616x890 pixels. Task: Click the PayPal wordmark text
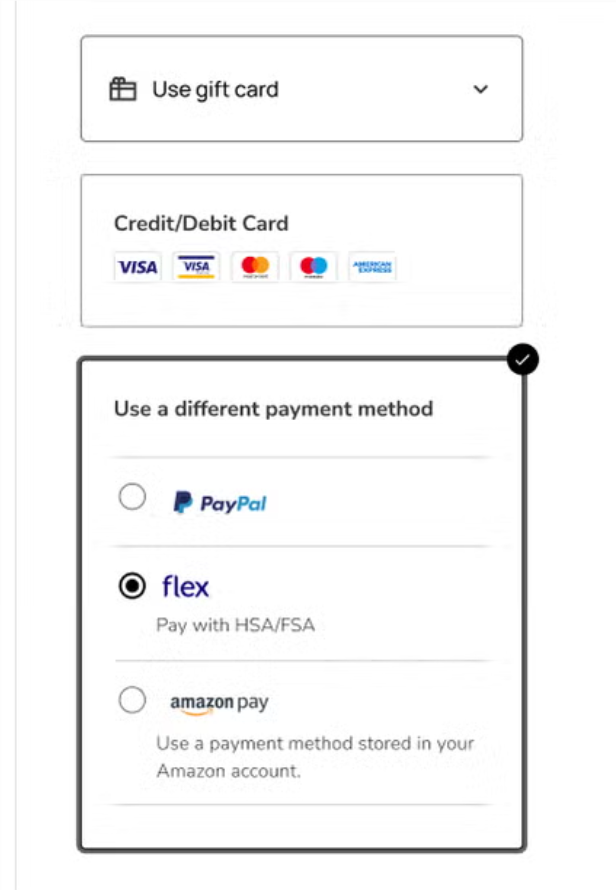[233, 503]
